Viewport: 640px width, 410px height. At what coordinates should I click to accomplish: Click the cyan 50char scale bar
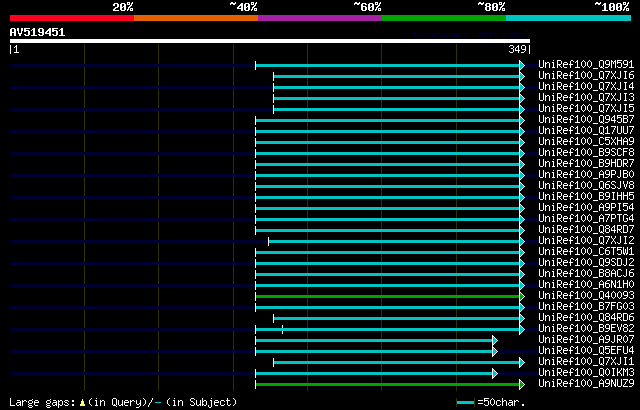point(465,403)
